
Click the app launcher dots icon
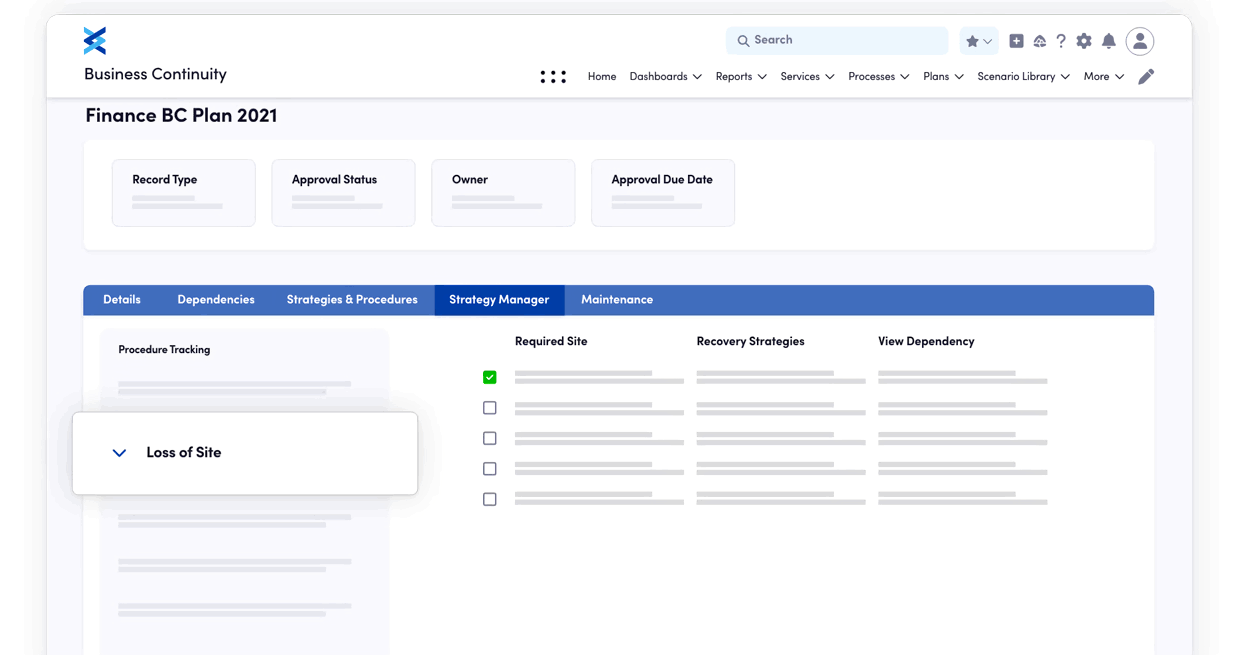coord(553,77)
